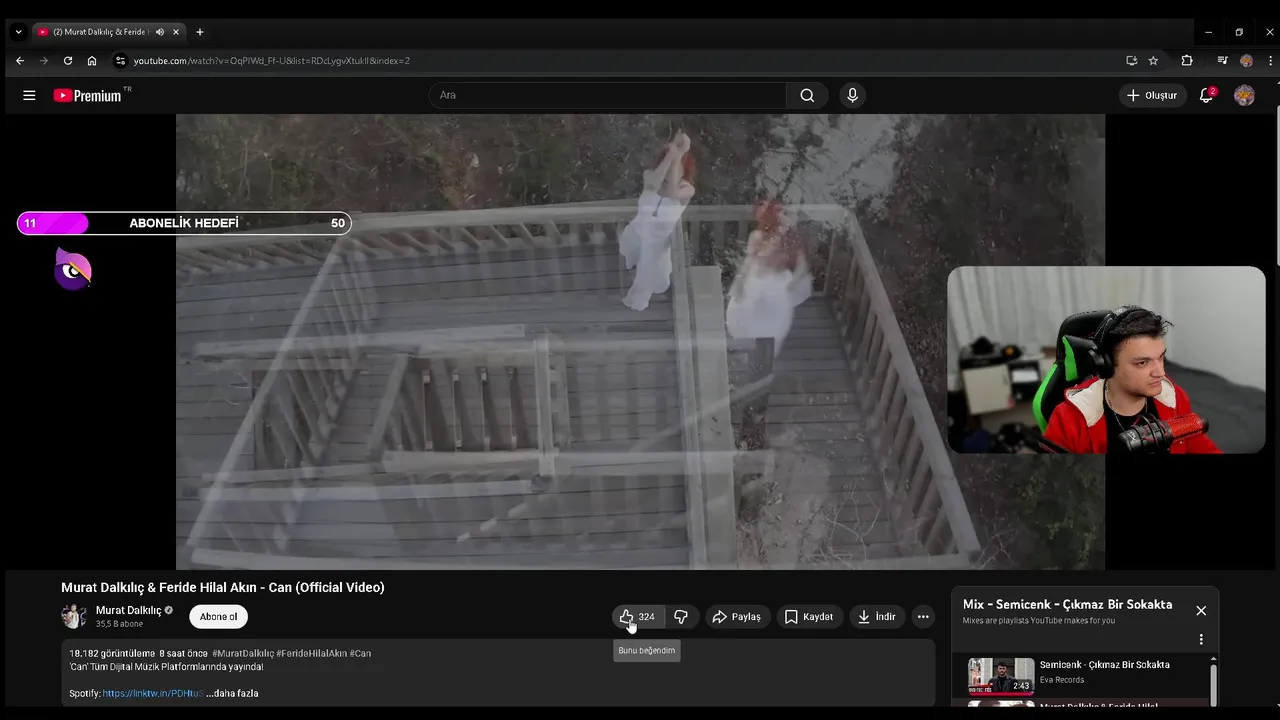Image resolution: width=1280 pixels, height=720 pixels.
Task: Start voice search with microphone icon
Action: pos(852,95)
